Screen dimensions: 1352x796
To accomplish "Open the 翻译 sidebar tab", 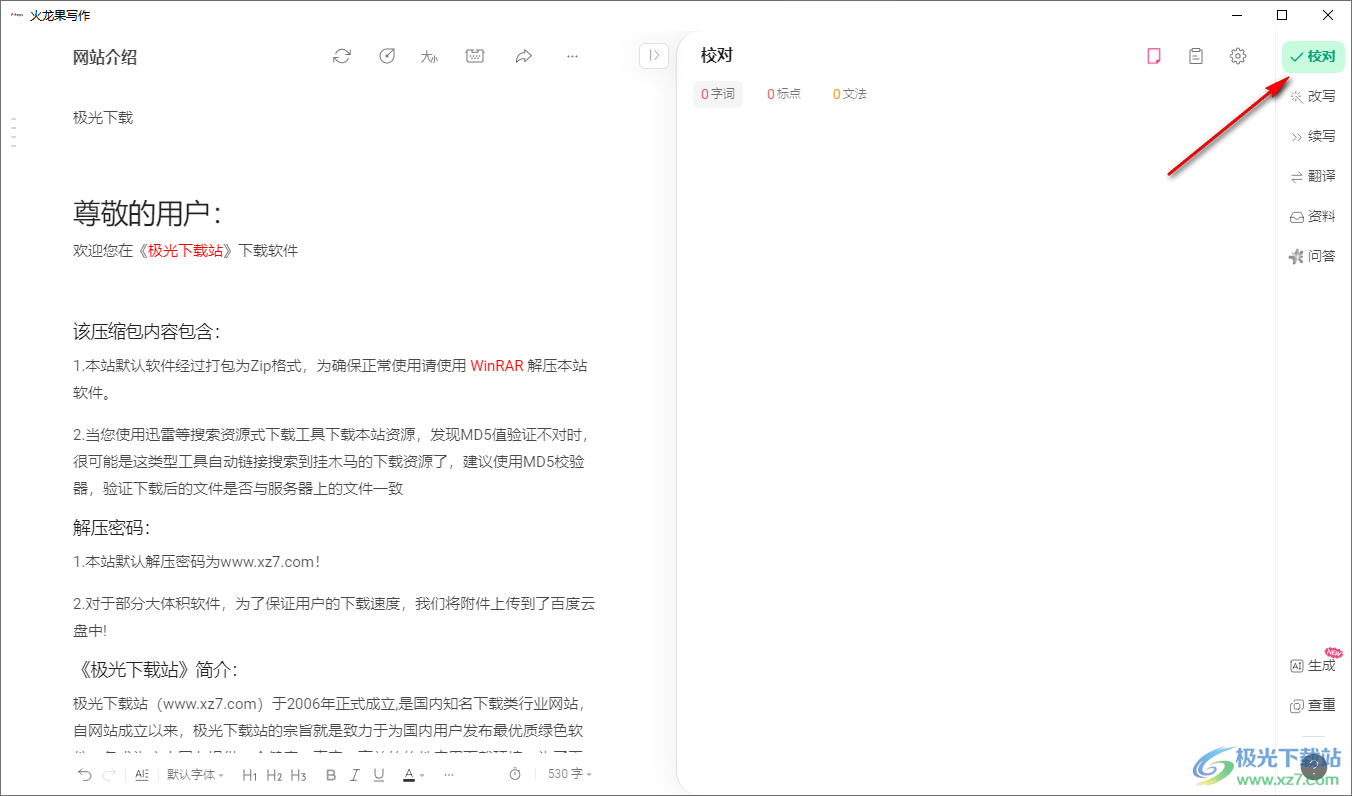I will click(x=1313, y=176).
